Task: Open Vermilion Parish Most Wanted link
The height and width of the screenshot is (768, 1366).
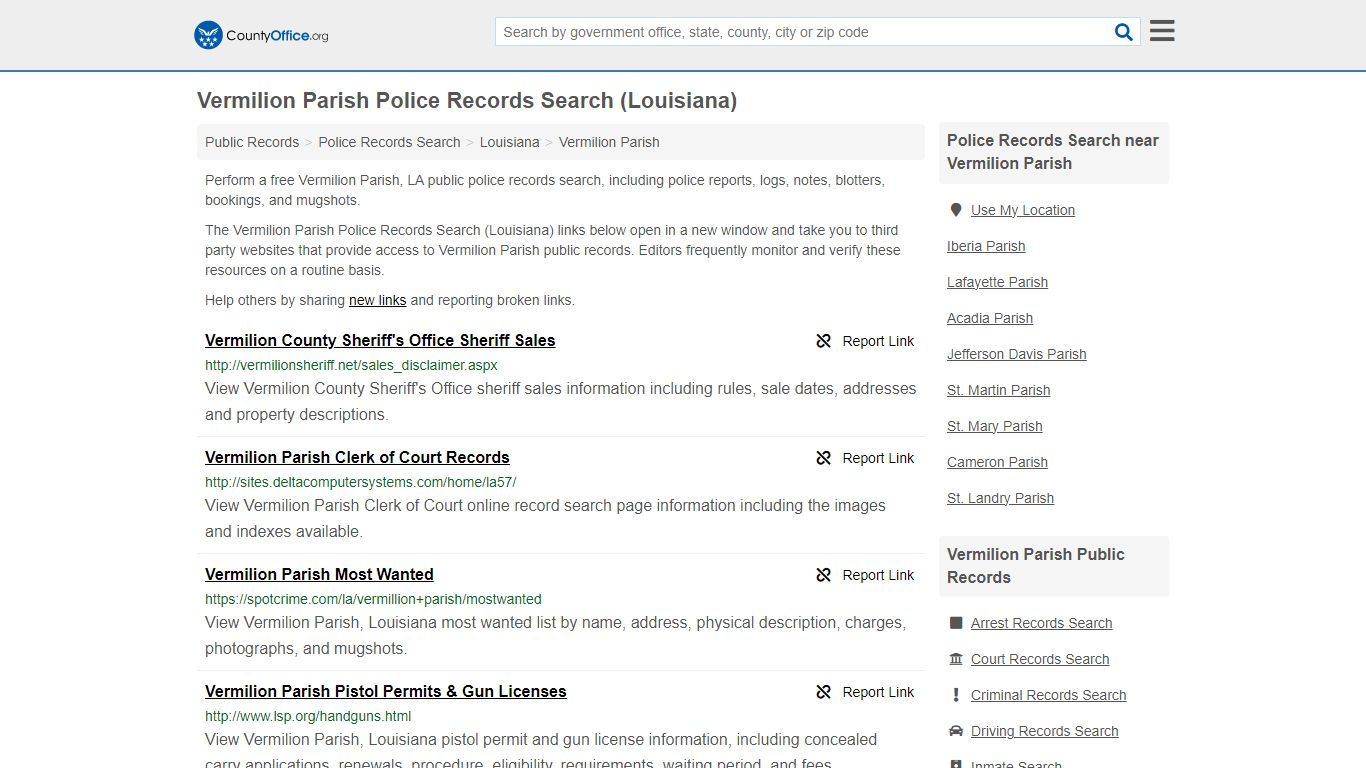Action: (319, 574)
